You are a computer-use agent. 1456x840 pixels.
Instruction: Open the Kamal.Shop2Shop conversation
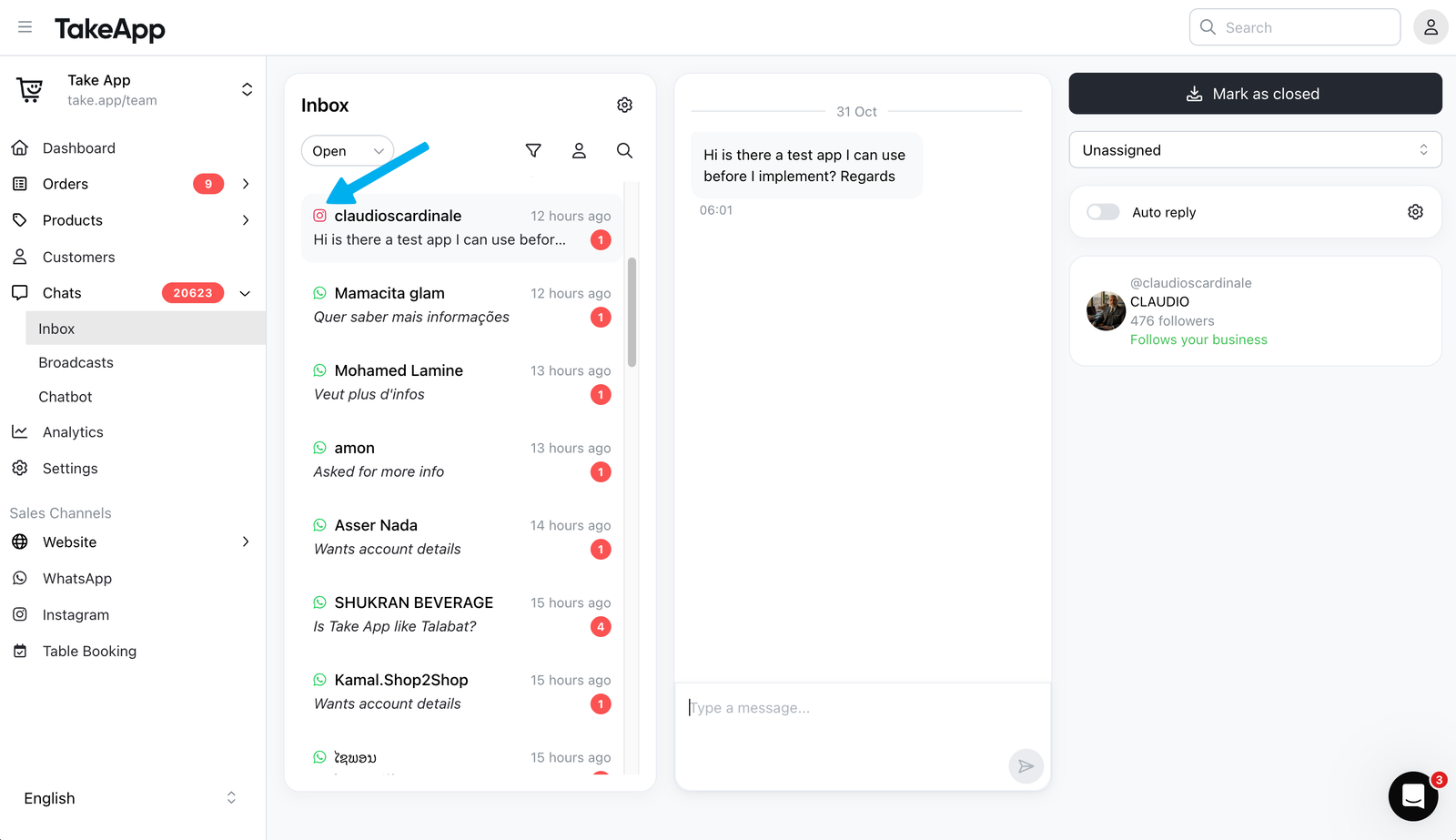click(x=462, y=692)
